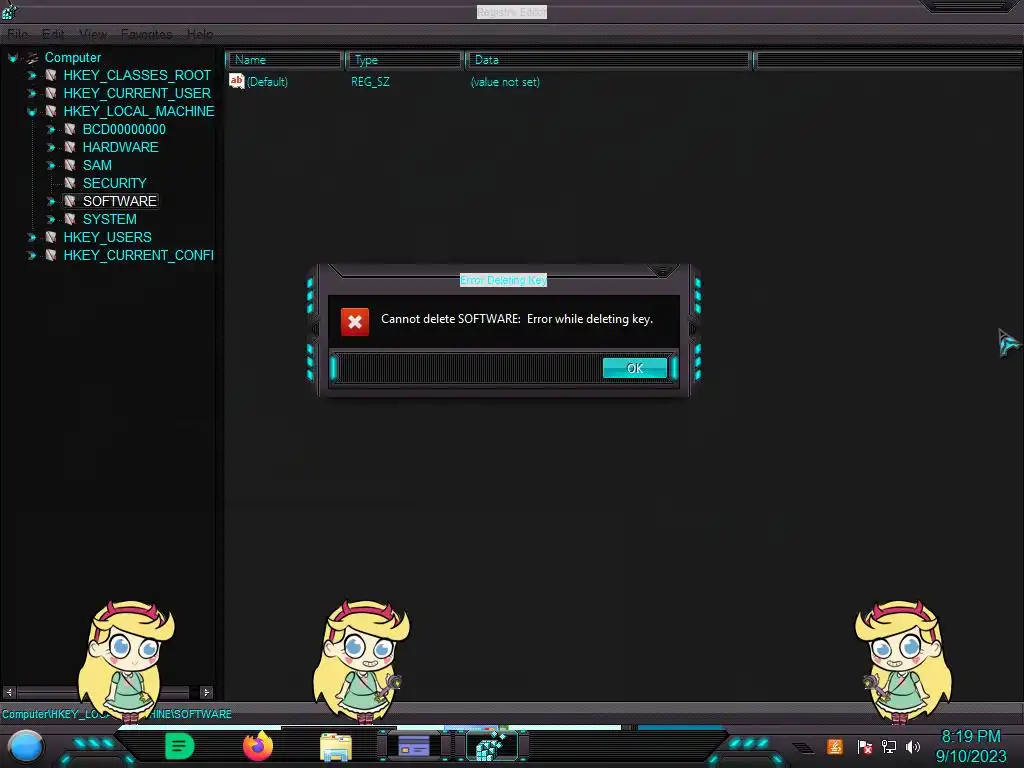Click the SAM key icon
The image size is (1024, 768).
[70, 165]
